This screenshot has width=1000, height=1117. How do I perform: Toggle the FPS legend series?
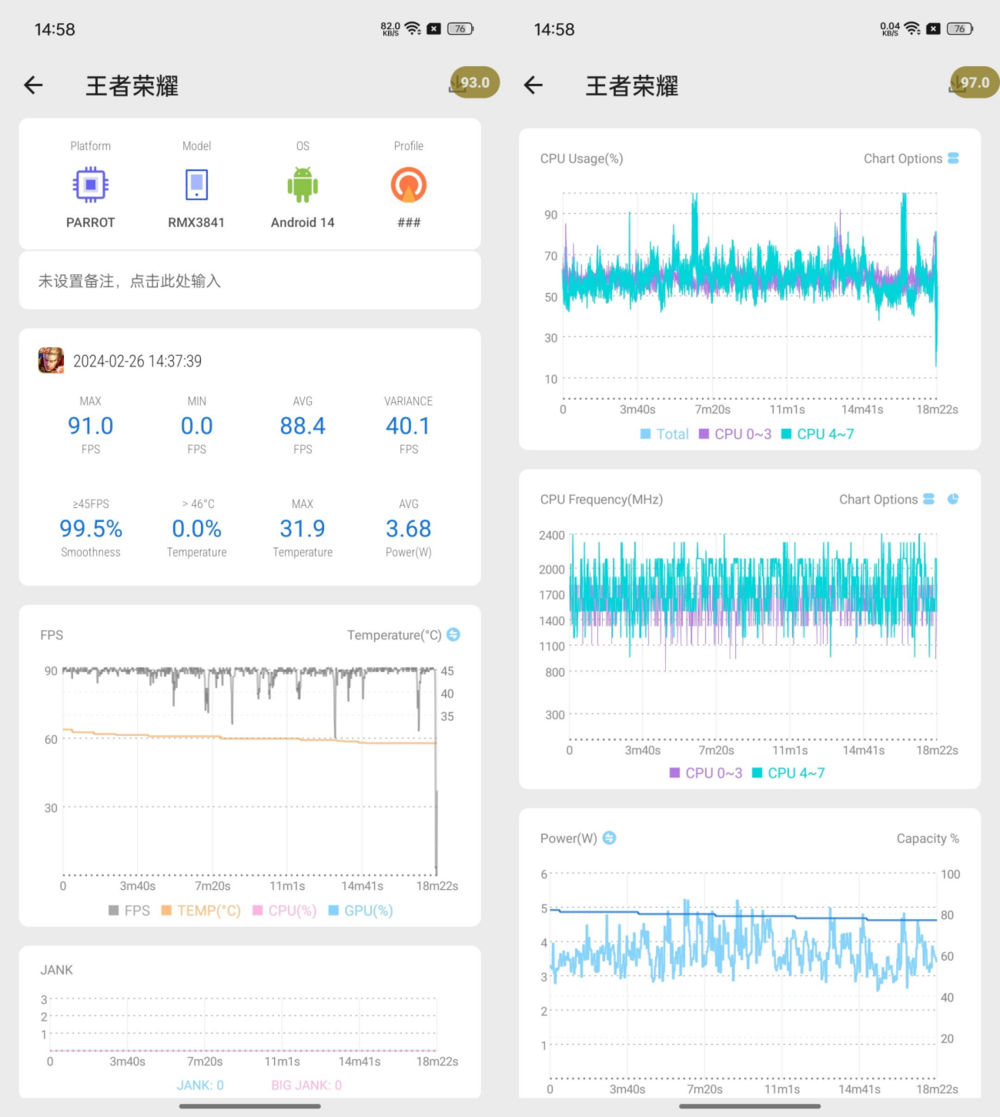click(129, 910)
